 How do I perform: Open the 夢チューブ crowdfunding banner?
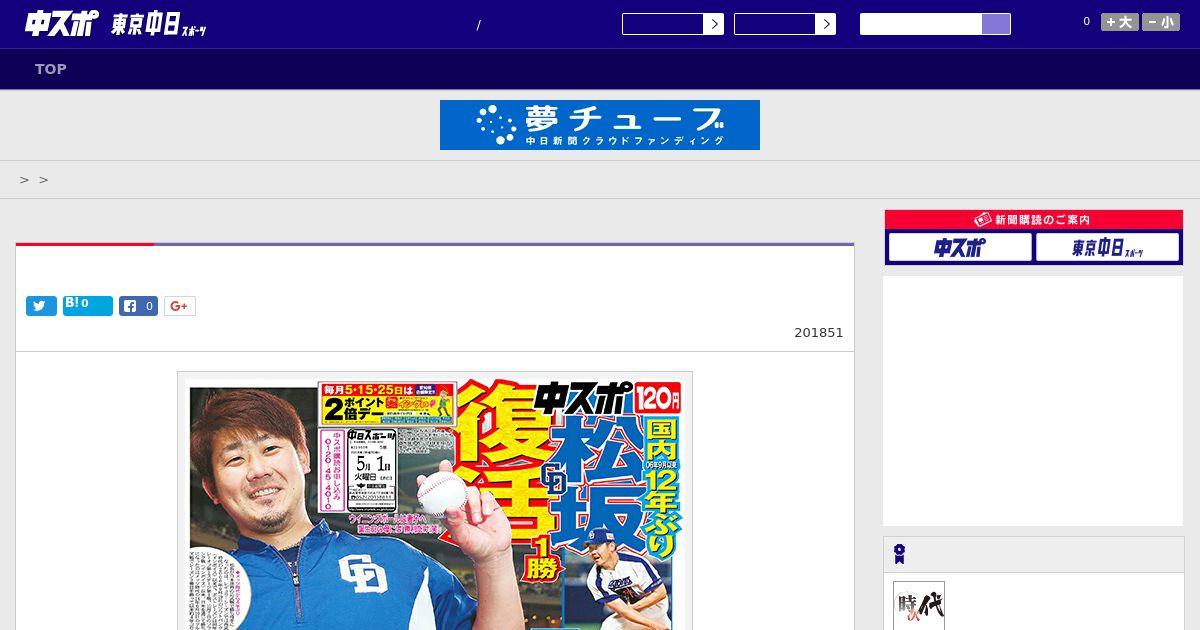(600, 125)
